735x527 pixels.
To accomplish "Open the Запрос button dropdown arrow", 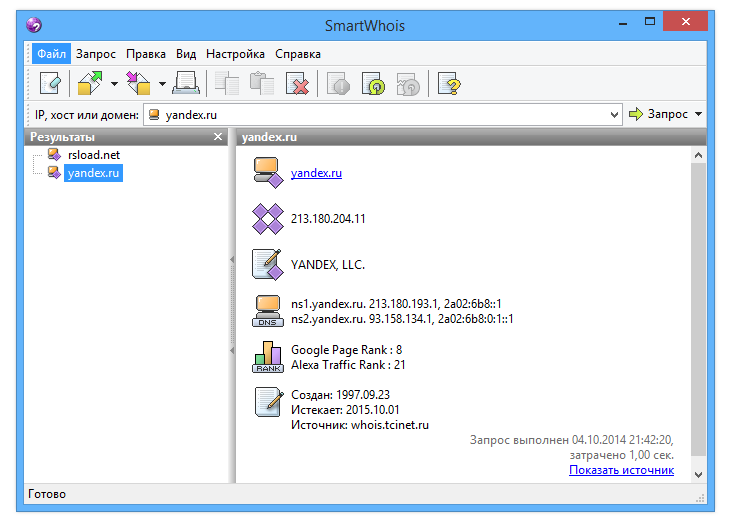I will click(x=698, y=114).
